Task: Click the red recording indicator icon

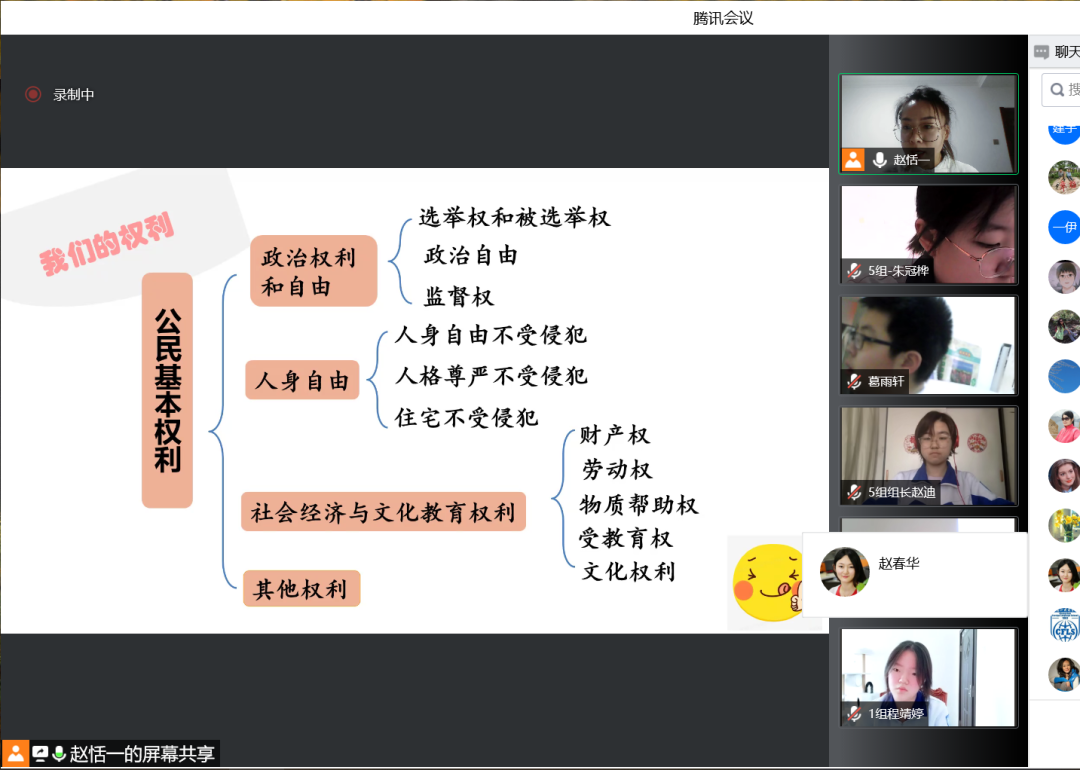Action: (33, 94)
